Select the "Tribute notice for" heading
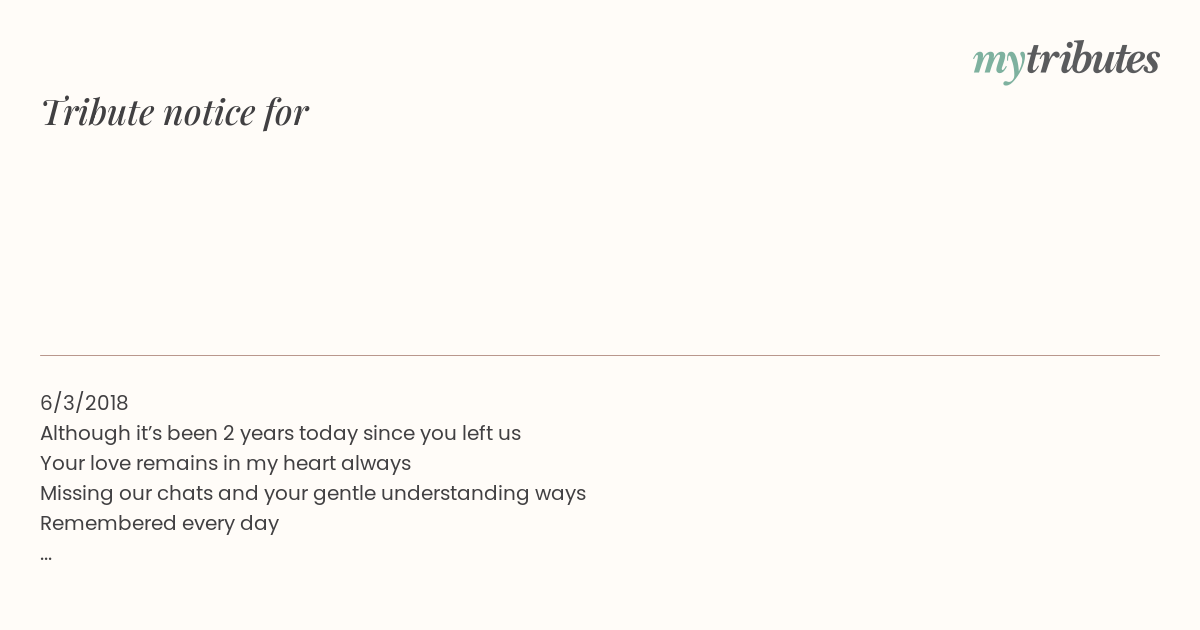 click(x=175, y=112)
